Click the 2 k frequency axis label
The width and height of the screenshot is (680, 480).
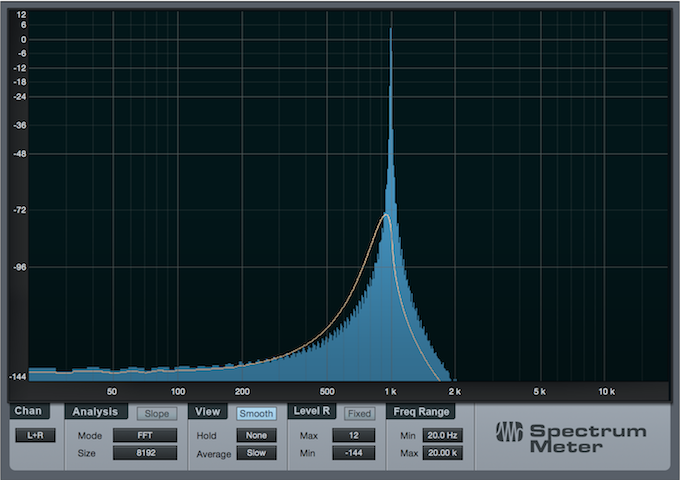(x=454, y=392)
